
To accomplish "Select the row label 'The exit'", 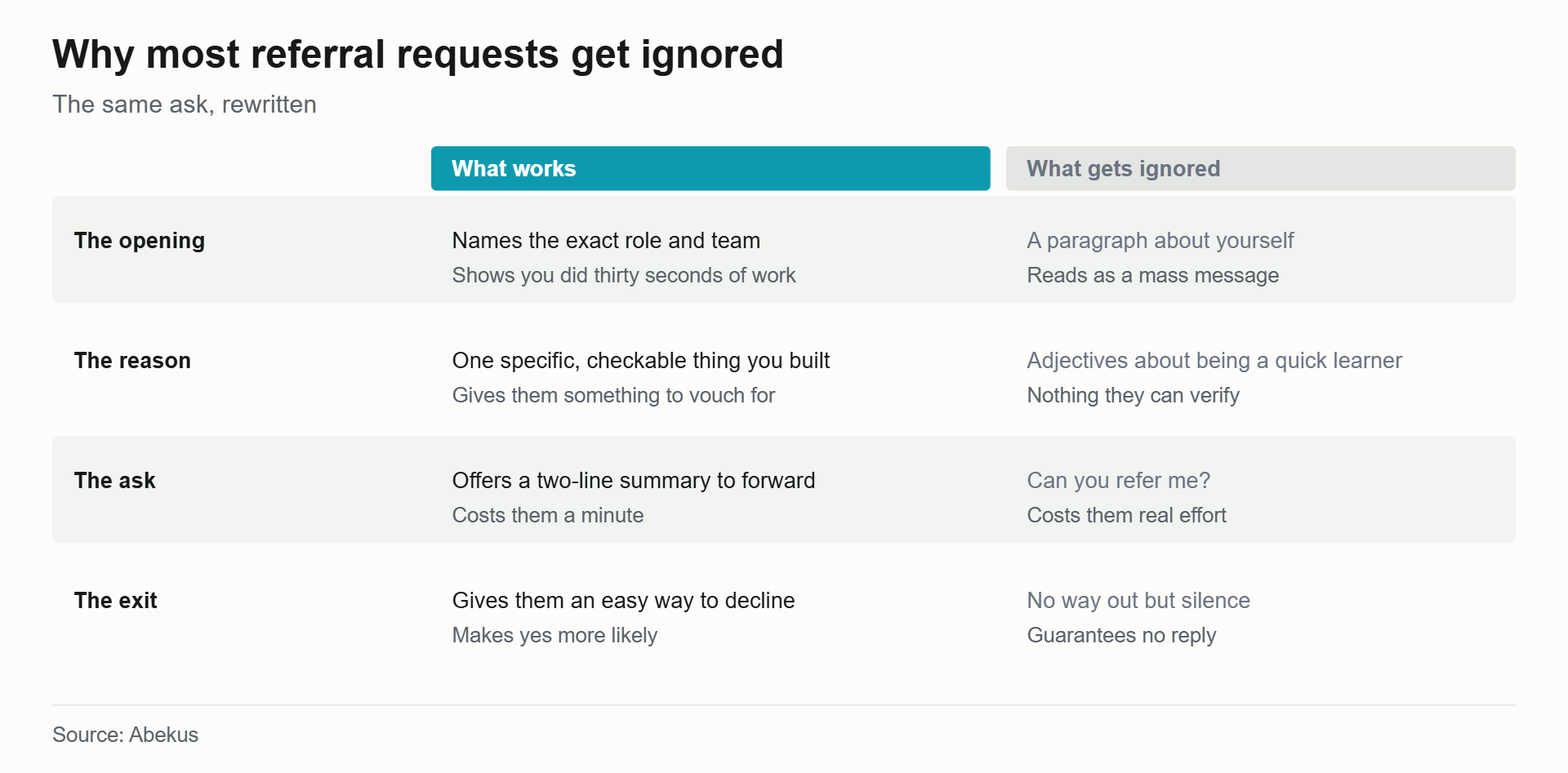I will pos(116,601).
